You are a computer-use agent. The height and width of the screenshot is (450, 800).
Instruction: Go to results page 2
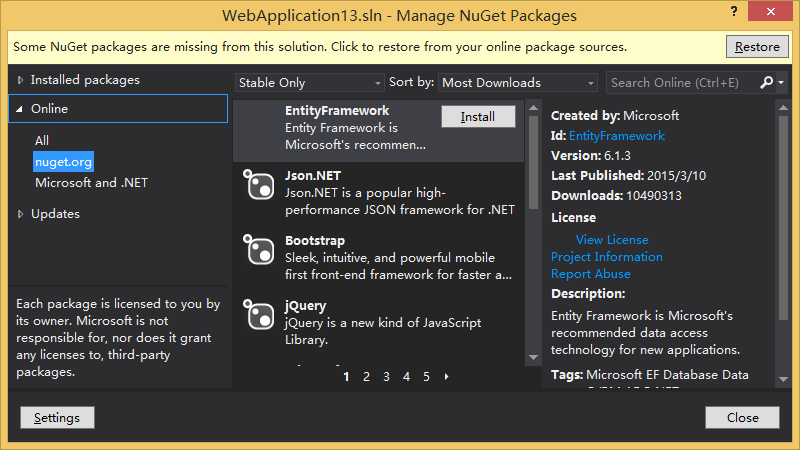pos(366,377)
